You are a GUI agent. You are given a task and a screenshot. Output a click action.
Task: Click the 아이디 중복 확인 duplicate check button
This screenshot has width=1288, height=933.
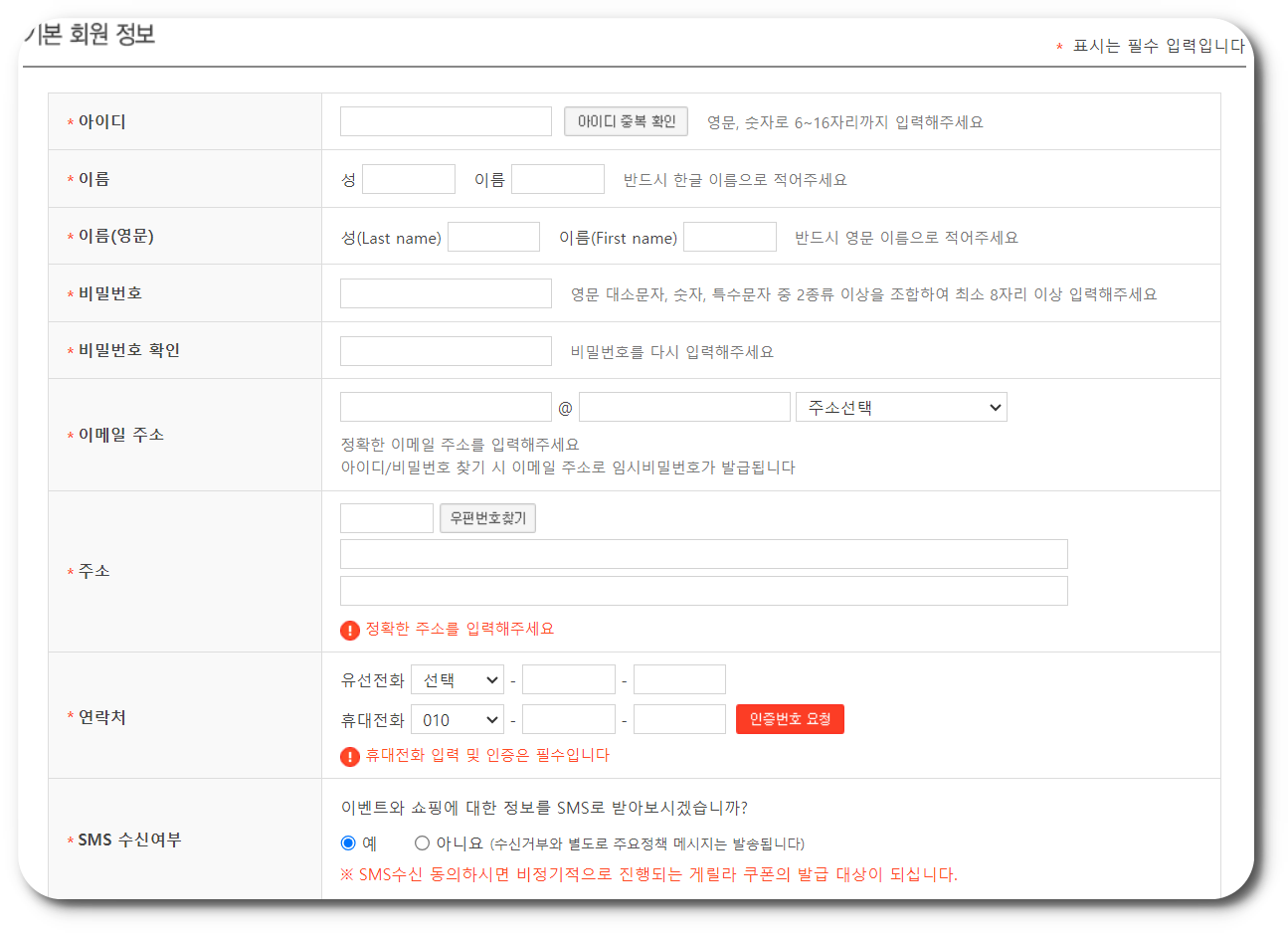click(626, 121)
